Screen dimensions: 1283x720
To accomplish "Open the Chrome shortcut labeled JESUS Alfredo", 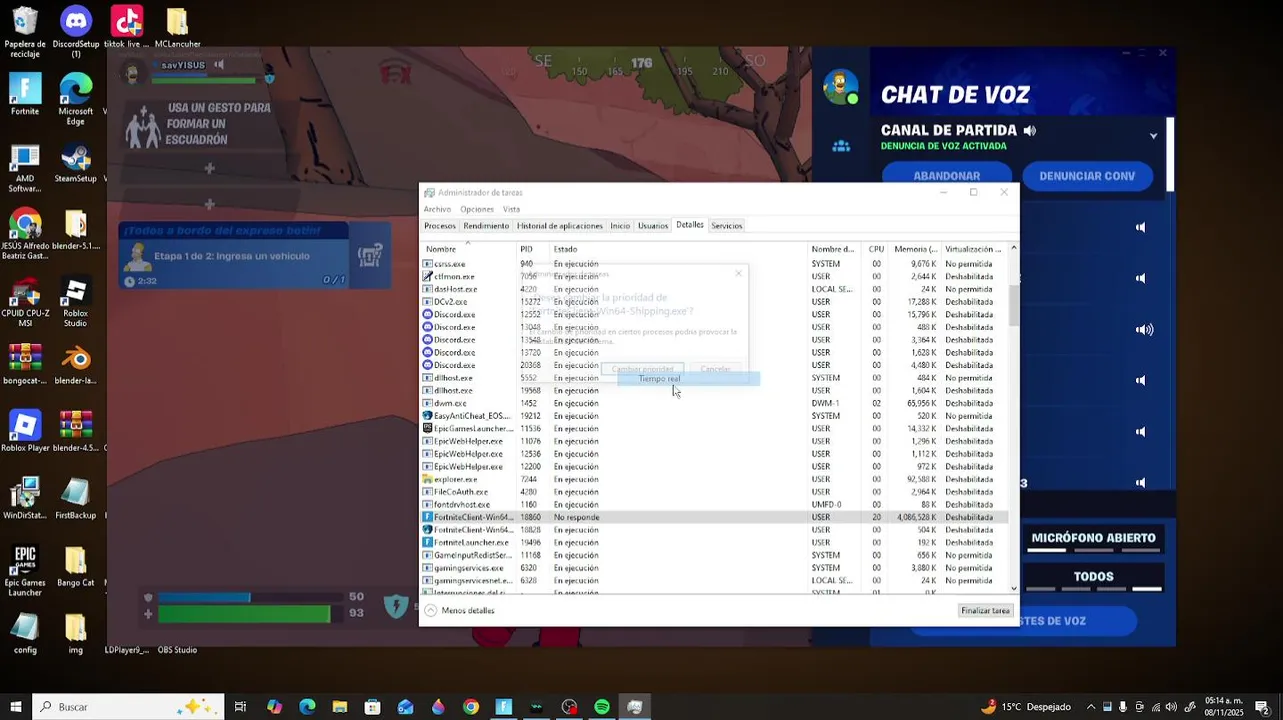I will coord(25,234).
